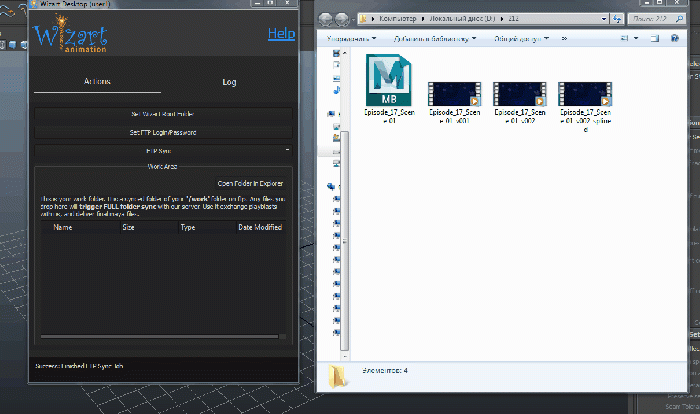Switch to the Log tab
700x414 pixels.
pyautogui.click(x=229, y=82)
